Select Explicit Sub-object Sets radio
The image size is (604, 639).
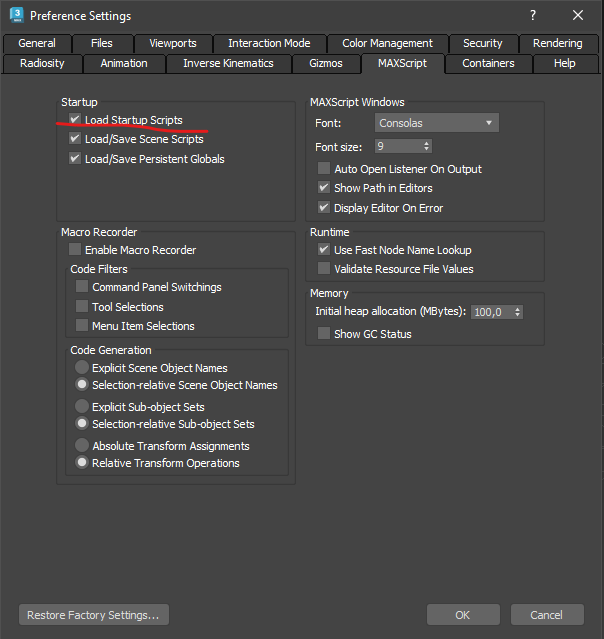(82, 406)
